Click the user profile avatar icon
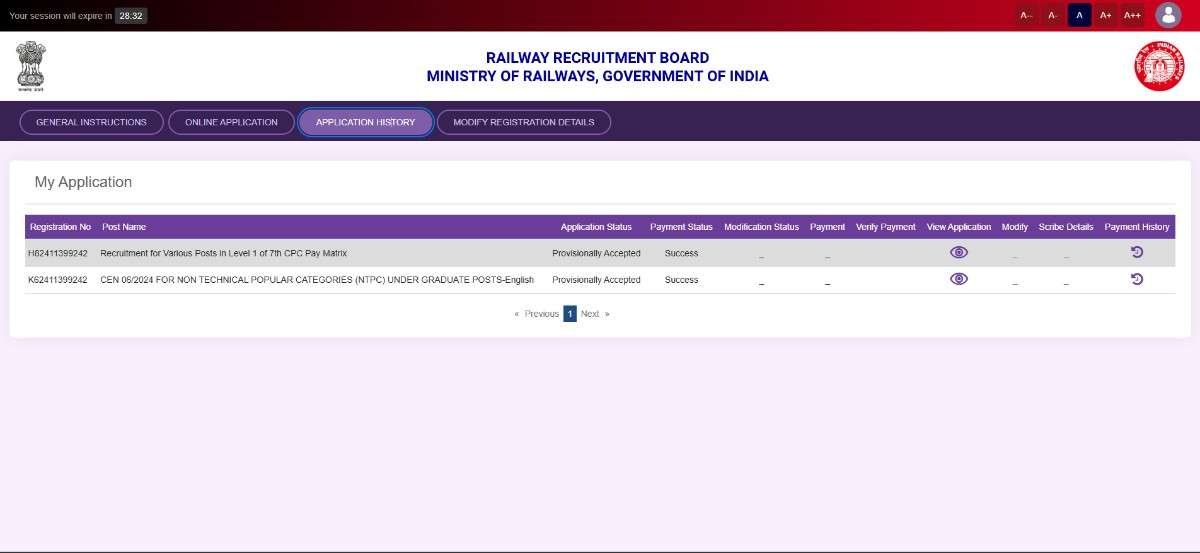 [1167, 15]
